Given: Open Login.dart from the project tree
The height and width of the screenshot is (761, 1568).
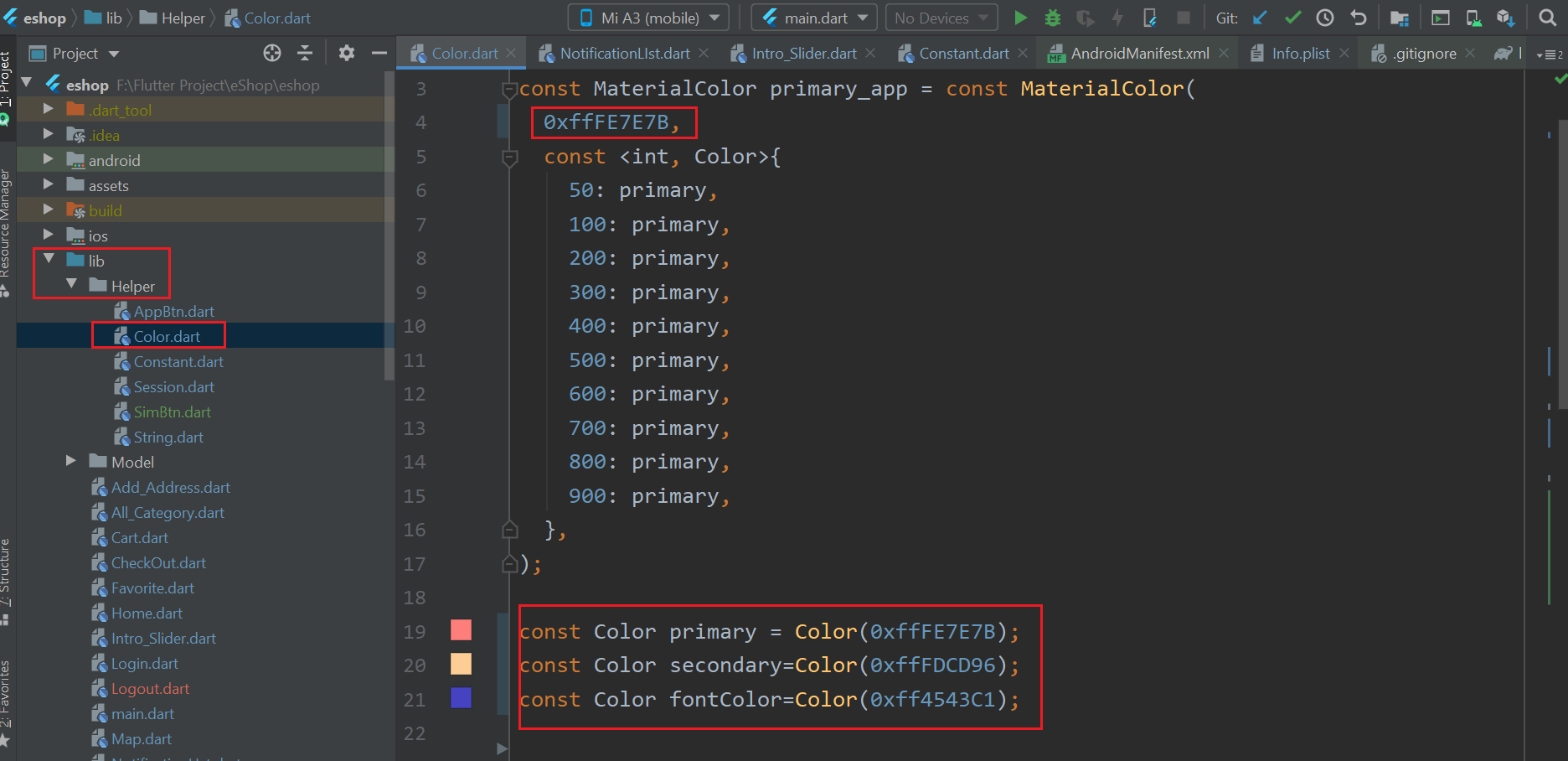Looking at the screenshot, I should point(144,664).
